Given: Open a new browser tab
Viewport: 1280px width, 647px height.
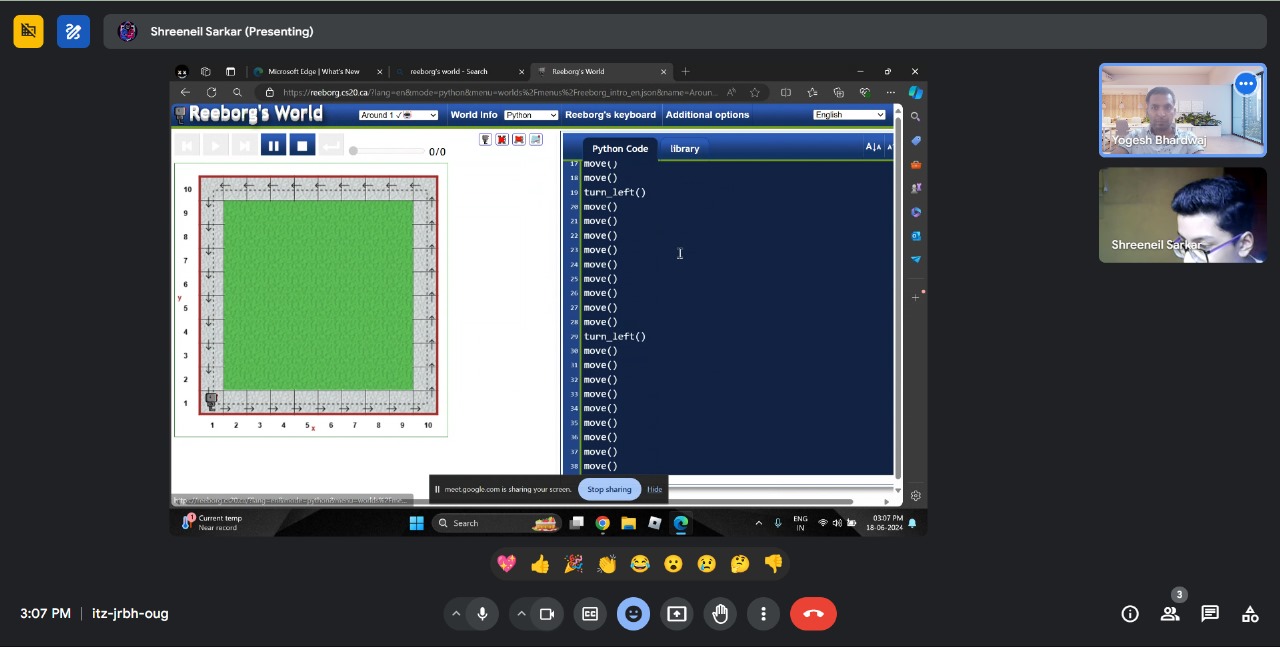Looking at the screenshot, I should tap(685, 72).
